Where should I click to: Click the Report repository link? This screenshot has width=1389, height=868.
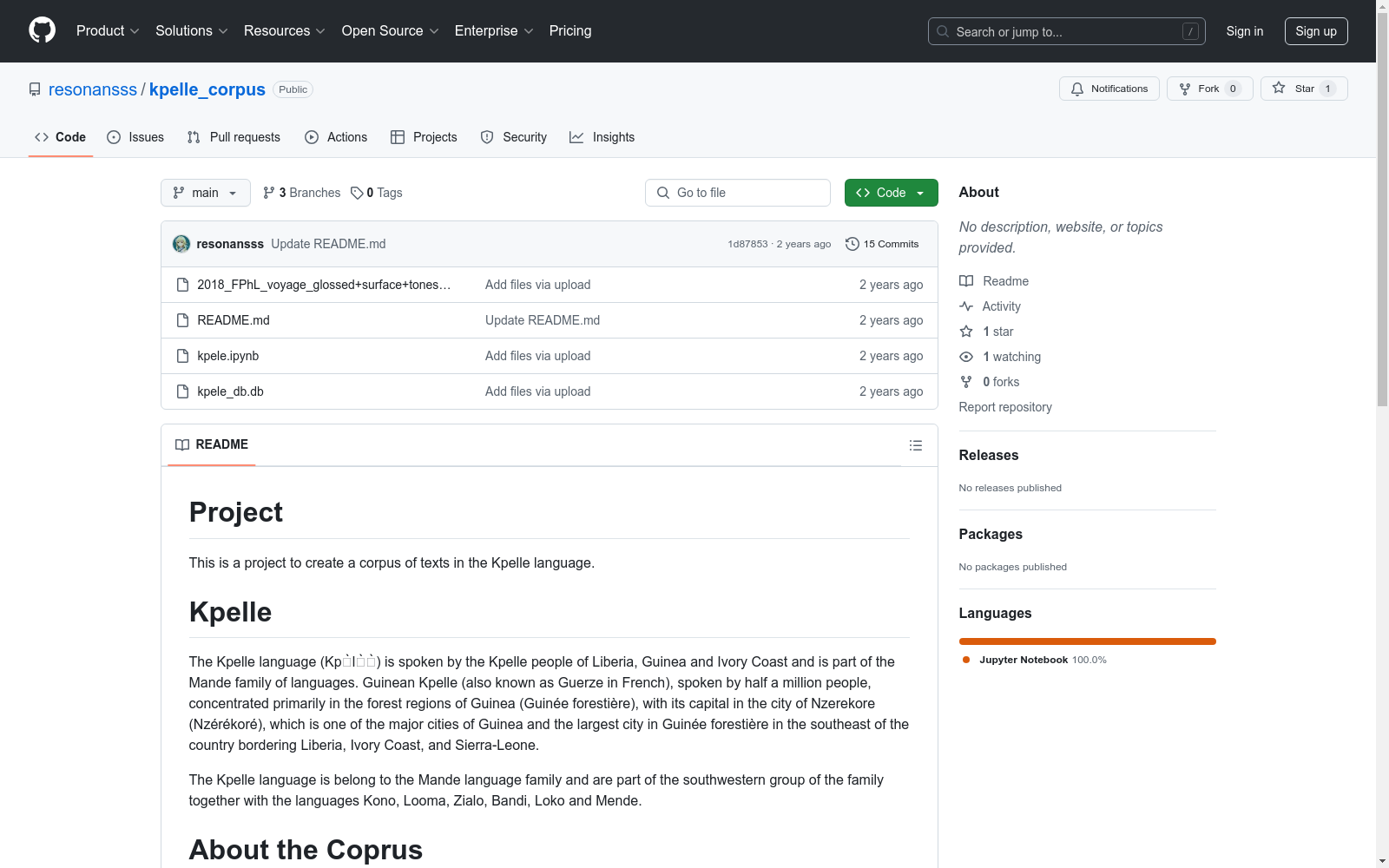(x=1005, y=407)
